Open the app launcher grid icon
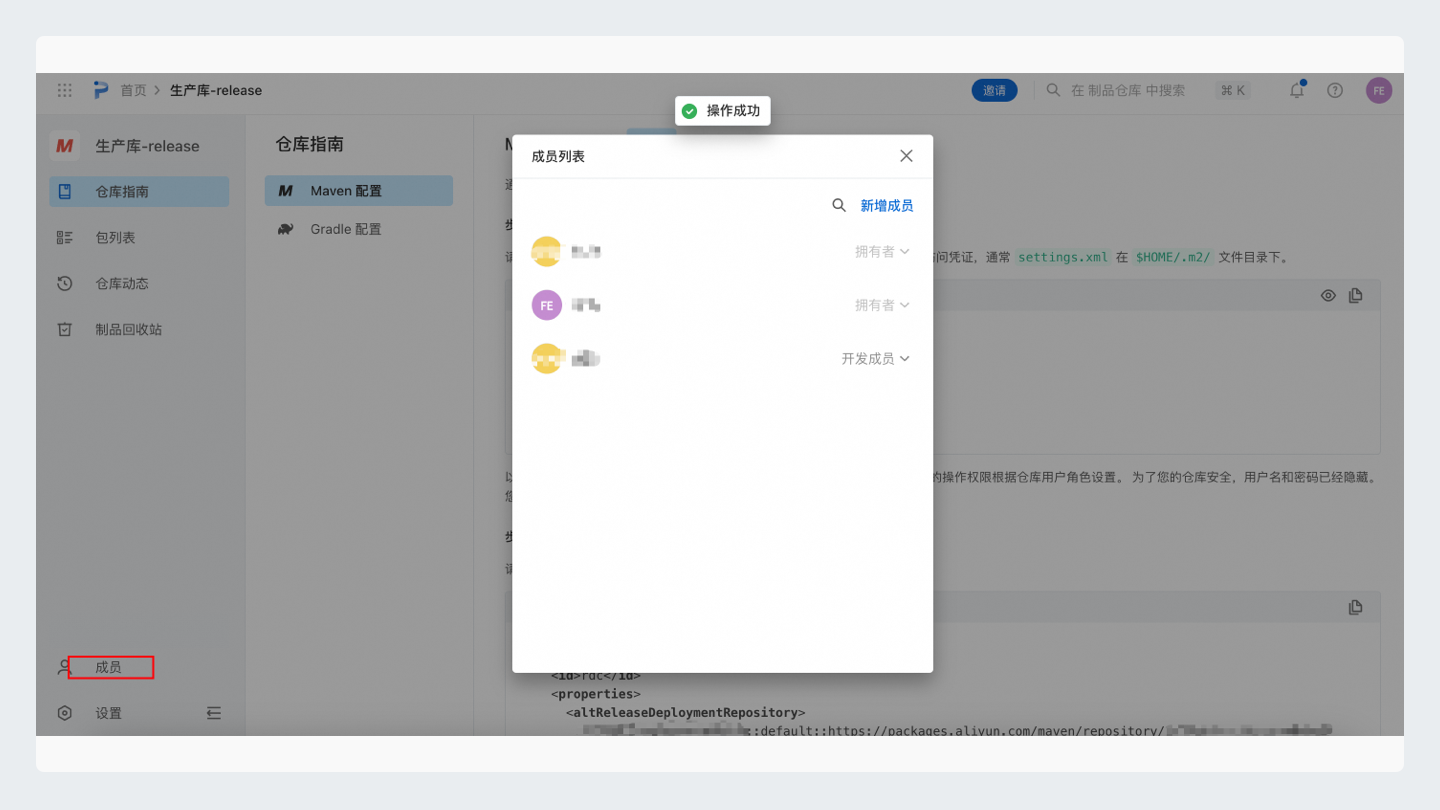Image resolution: width=1440 pixels, height=810 pixels. tap(65, 90)
